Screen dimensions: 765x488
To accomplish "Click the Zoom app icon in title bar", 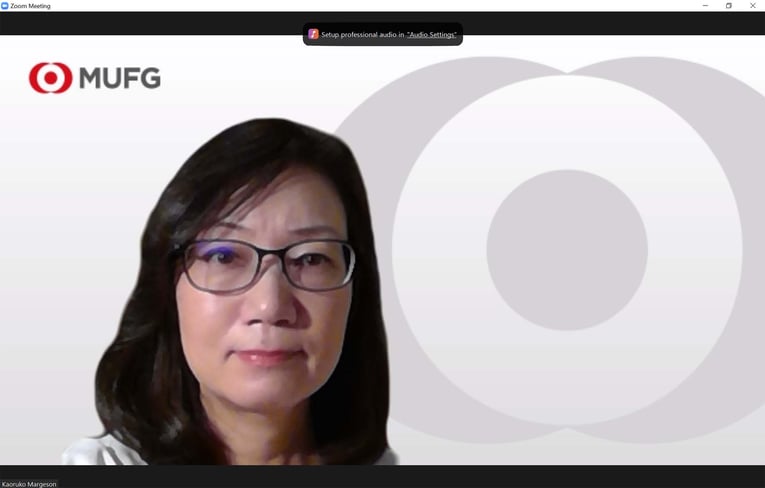I will pyautogui.click(x=5, y=6).
